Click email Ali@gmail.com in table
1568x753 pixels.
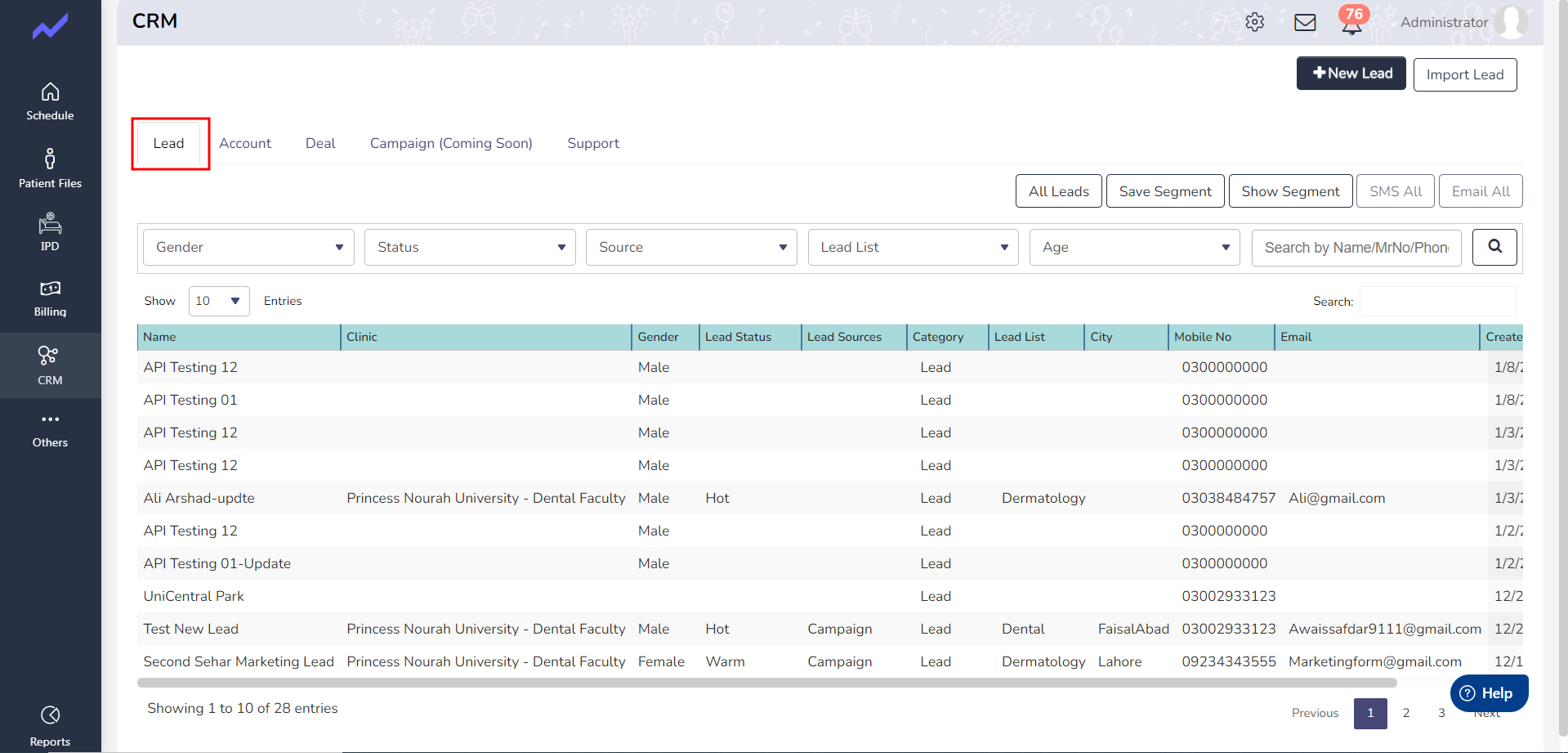pyautogui.click(x=1337, y=498)
